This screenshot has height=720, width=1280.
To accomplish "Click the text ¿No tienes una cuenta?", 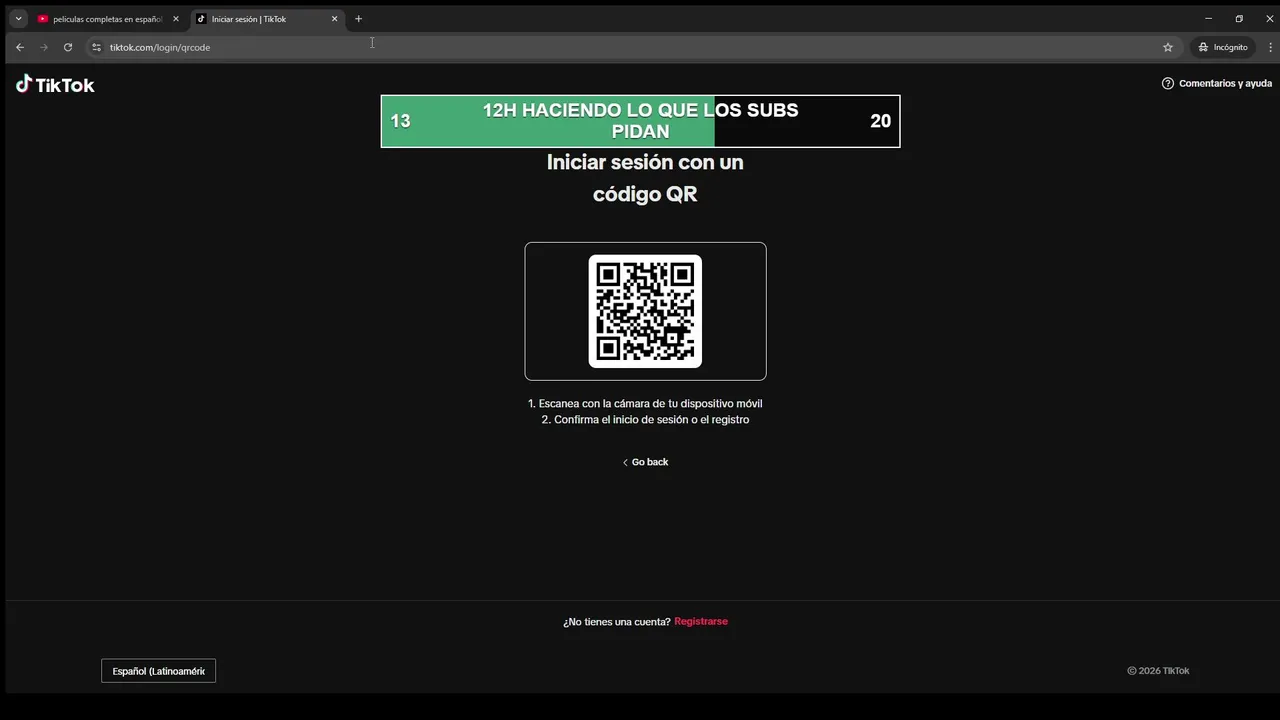I will [617, 622].
